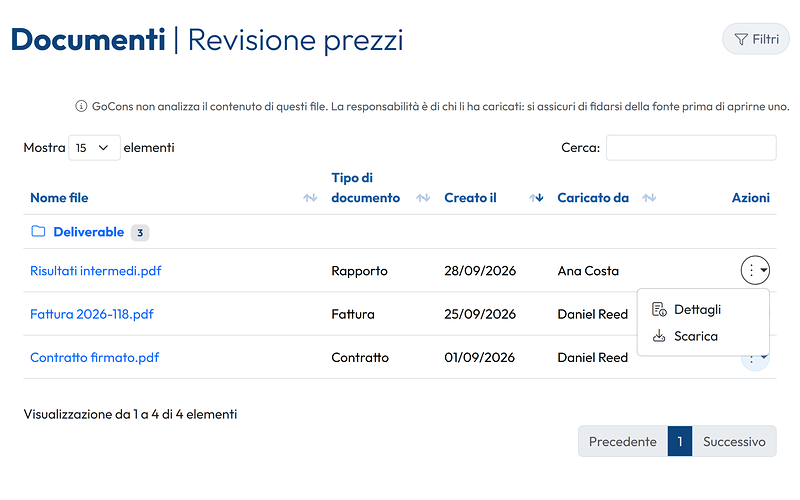Open Fattura 2026-118.pdf

[x=92, y=314]
